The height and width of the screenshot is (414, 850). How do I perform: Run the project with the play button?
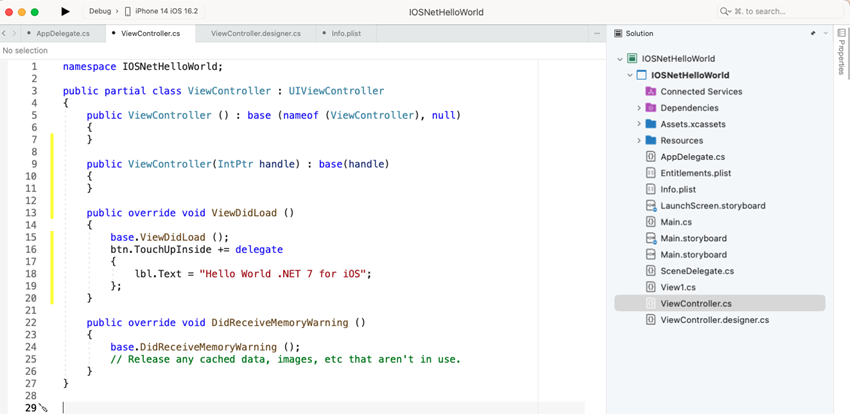[65, 11]
